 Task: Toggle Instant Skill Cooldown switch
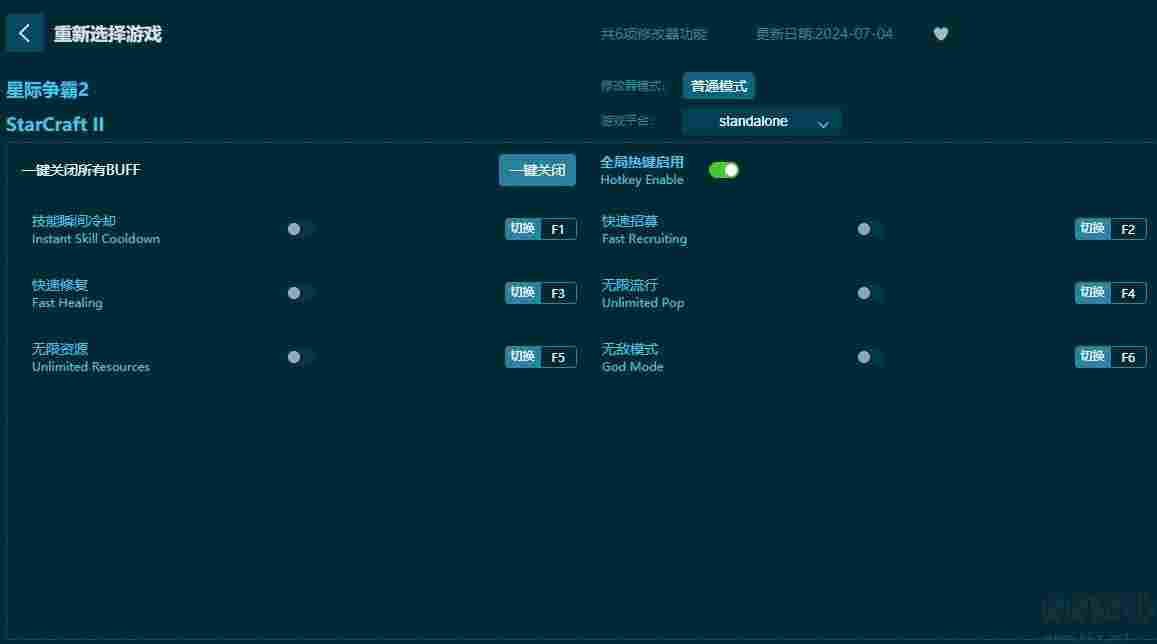pyautogui.click(x=300, y=229)
